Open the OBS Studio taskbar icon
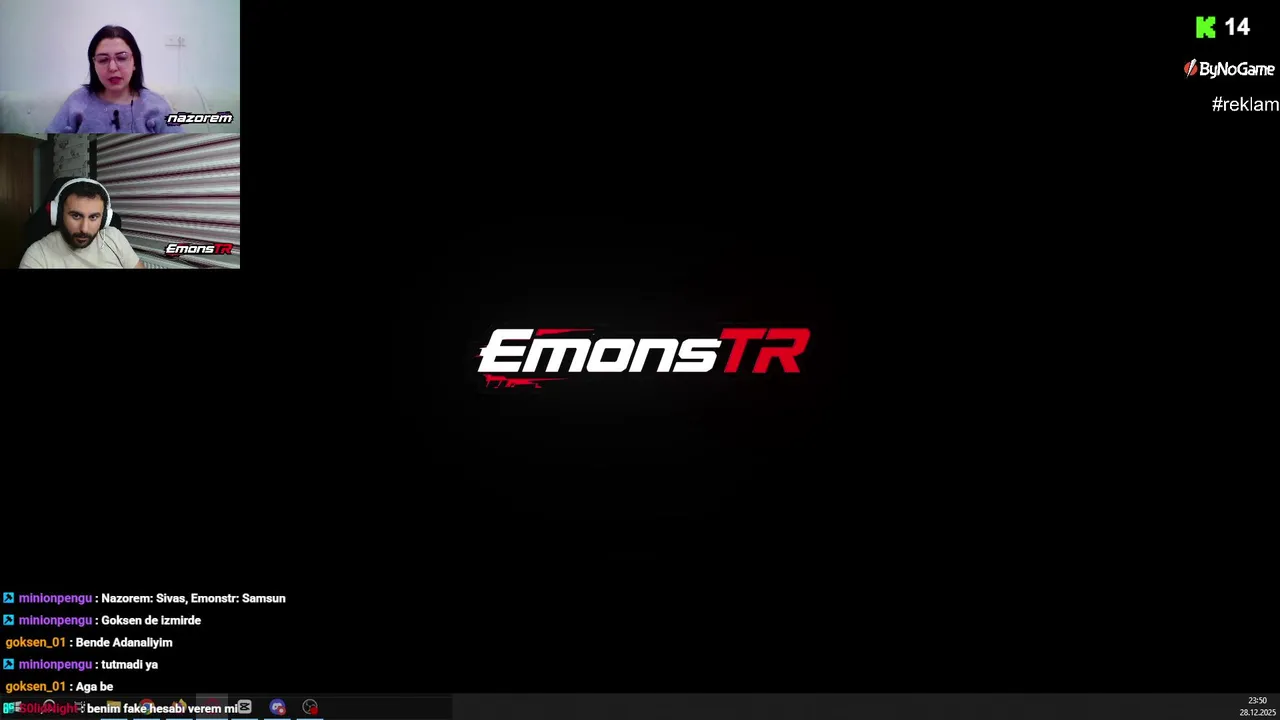The height and width of the screenshot is (720, 1280). coord(311,707)
